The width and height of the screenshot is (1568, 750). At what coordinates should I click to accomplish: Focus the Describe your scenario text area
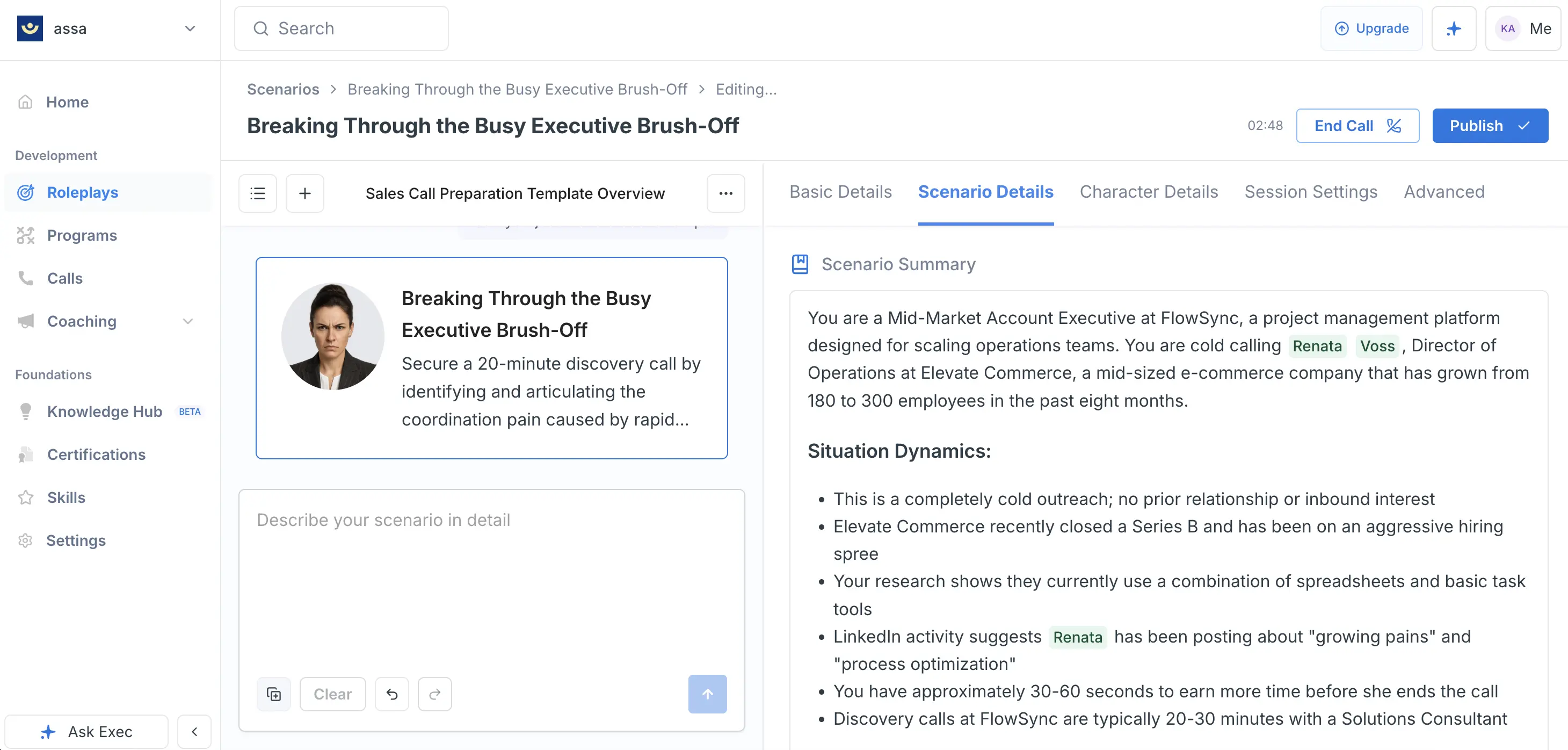492,581
